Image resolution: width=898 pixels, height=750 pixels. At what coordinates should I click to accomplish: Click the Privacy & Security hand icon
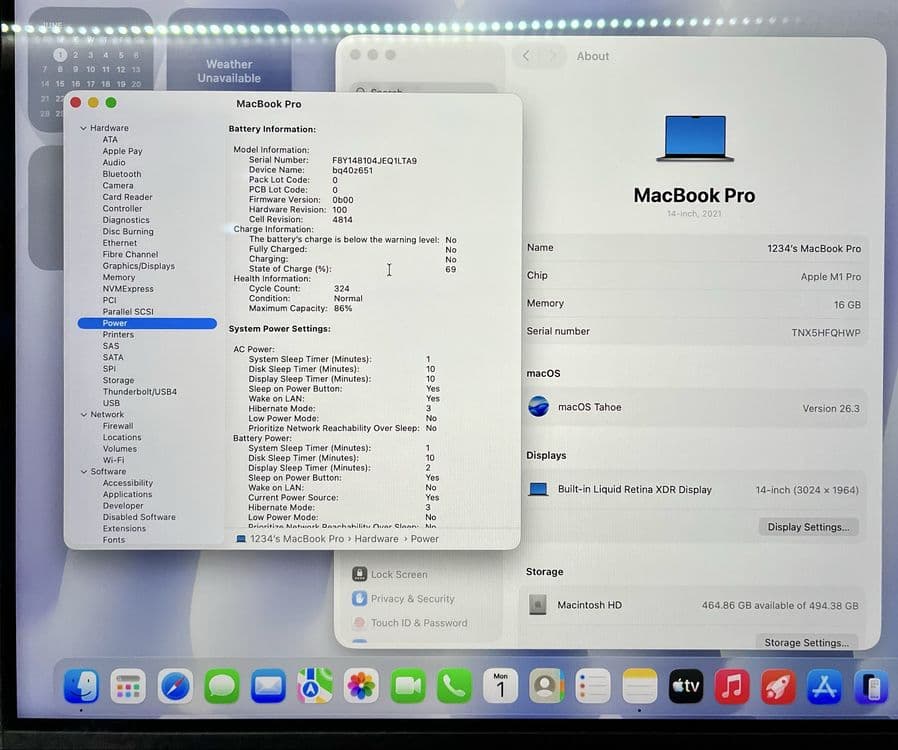pos(360,598)
